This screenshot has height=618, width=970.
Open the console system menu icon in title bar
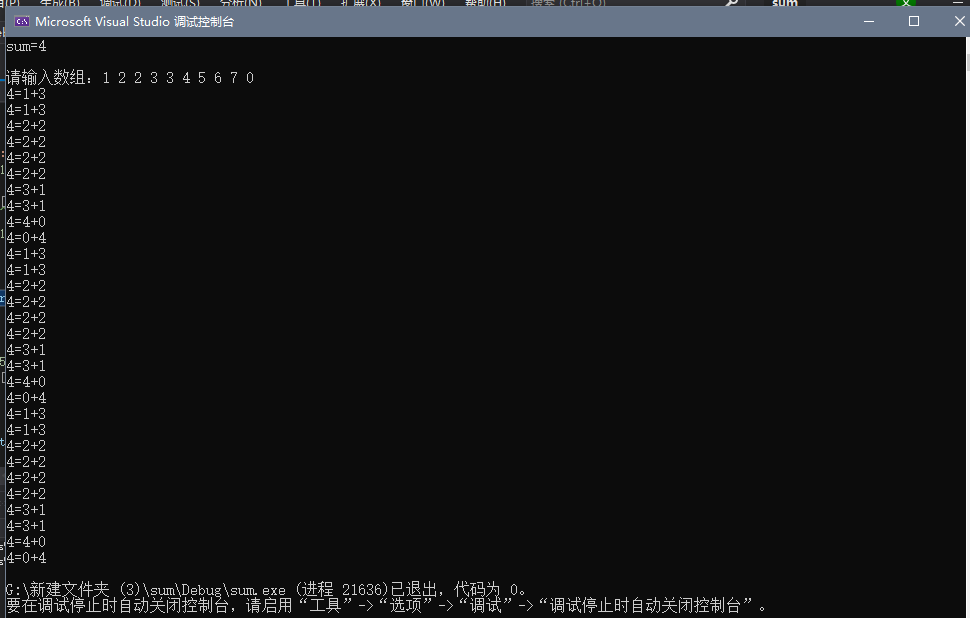22,22
